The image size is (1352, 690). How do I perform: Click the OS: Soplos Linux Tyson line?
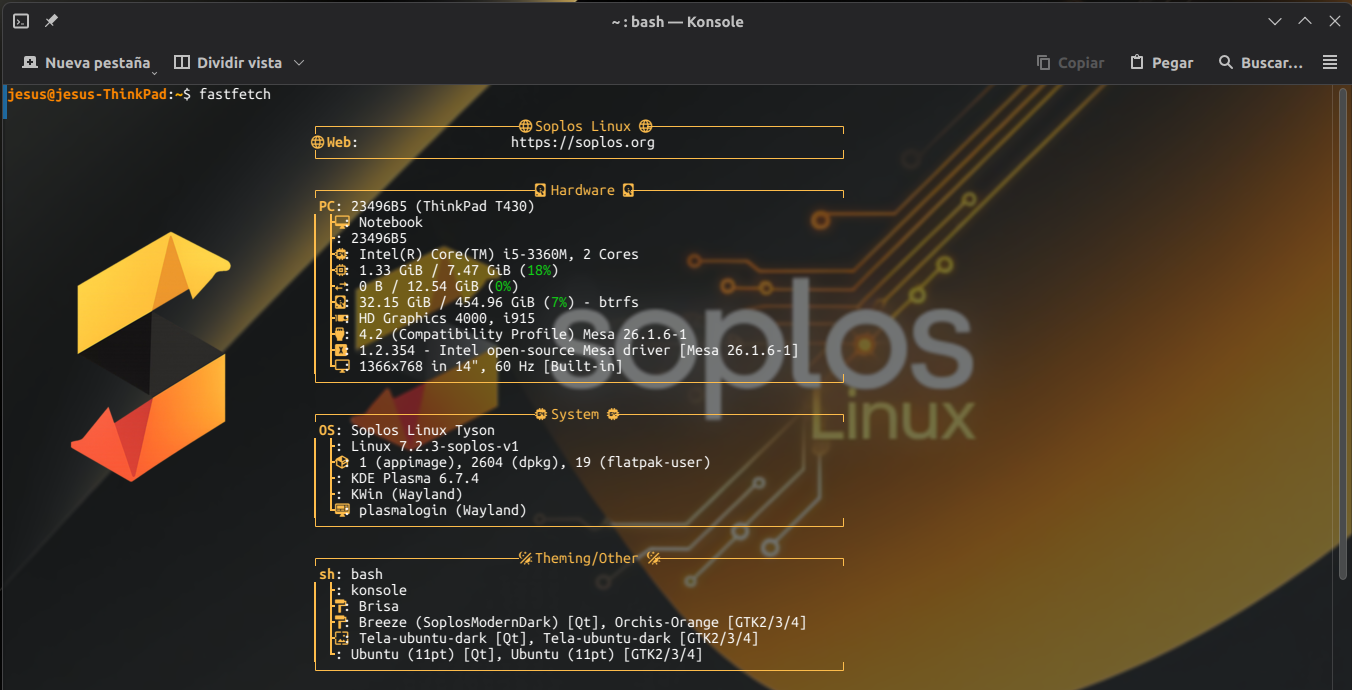click(407, 430)
